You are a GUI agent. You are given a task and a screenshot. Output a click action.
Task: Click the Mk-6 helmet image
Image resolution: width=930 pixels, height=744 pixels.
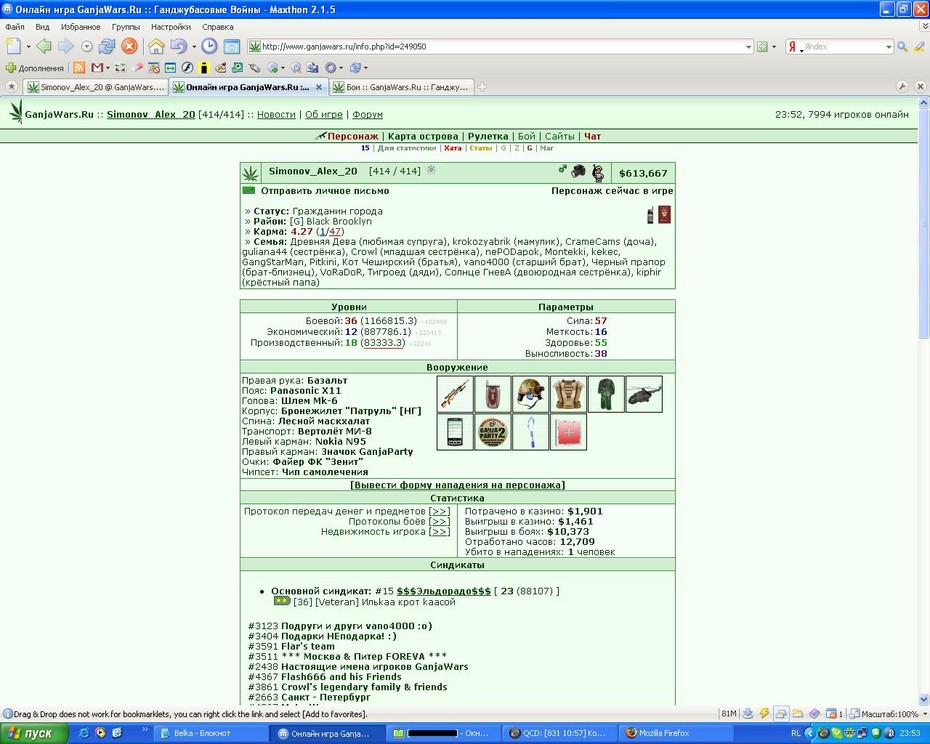(530, 394)
